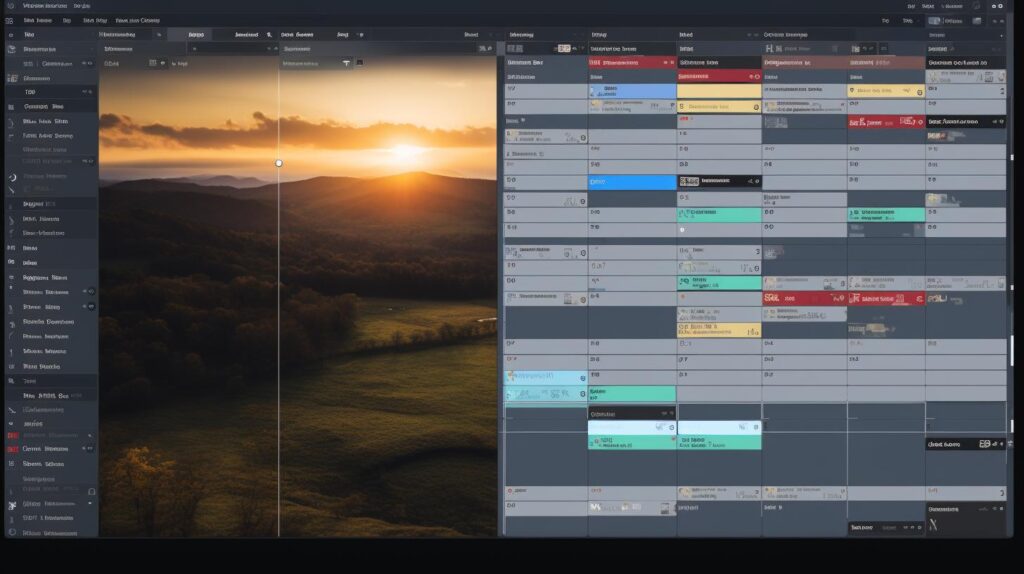
Task: Open the dark panel with the X glyph, bottom right
Action: (x=965, y=519)
